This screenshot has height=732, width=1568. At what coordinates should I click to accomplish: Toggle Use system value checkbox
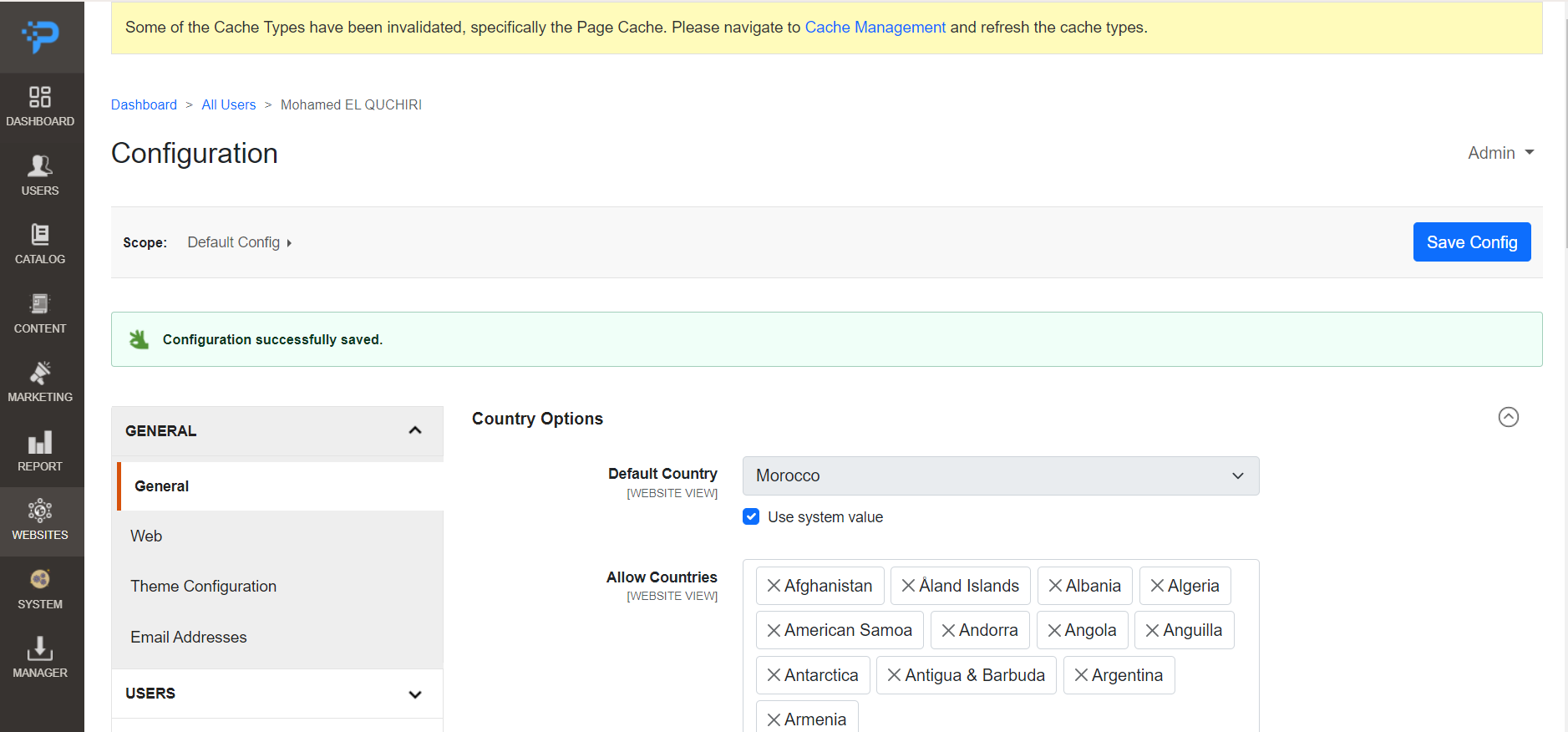tap(751, 516)
